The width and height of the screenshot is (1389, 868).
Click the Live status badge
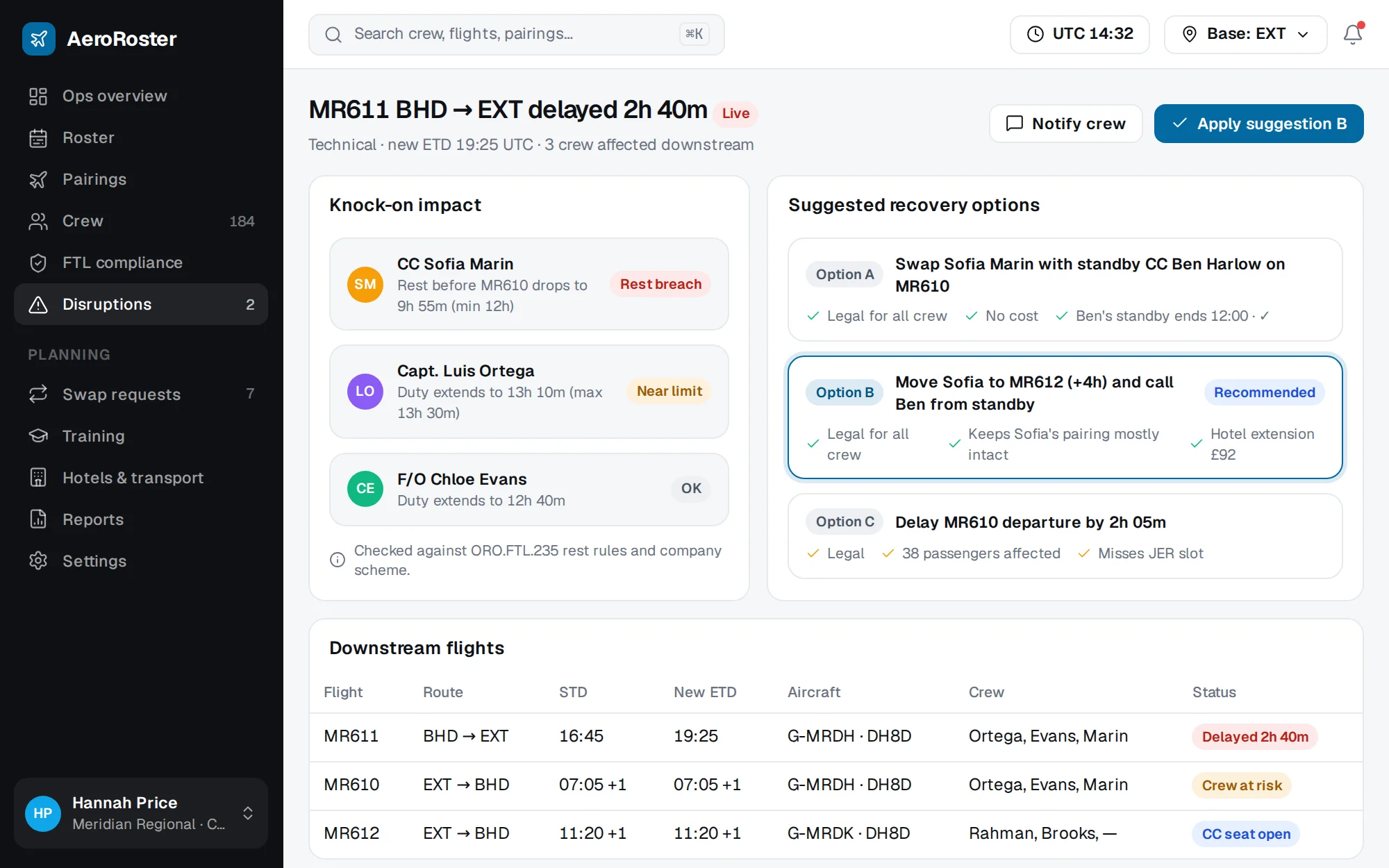pos(735,113)
